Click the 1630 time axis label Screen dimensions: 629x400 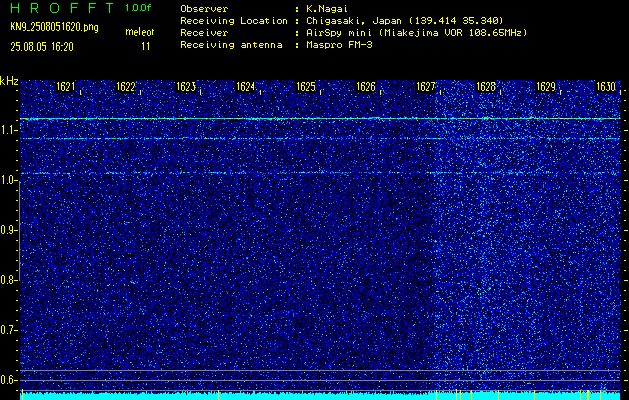[x=606, y=87]
